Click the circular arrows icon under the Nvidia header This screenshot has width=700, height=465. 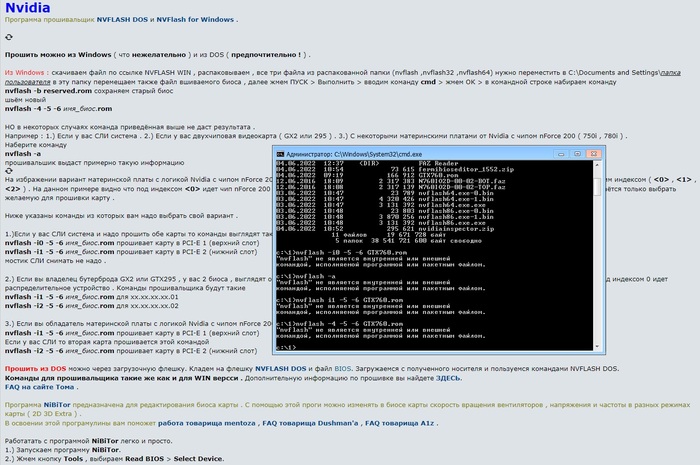[9, 36]
